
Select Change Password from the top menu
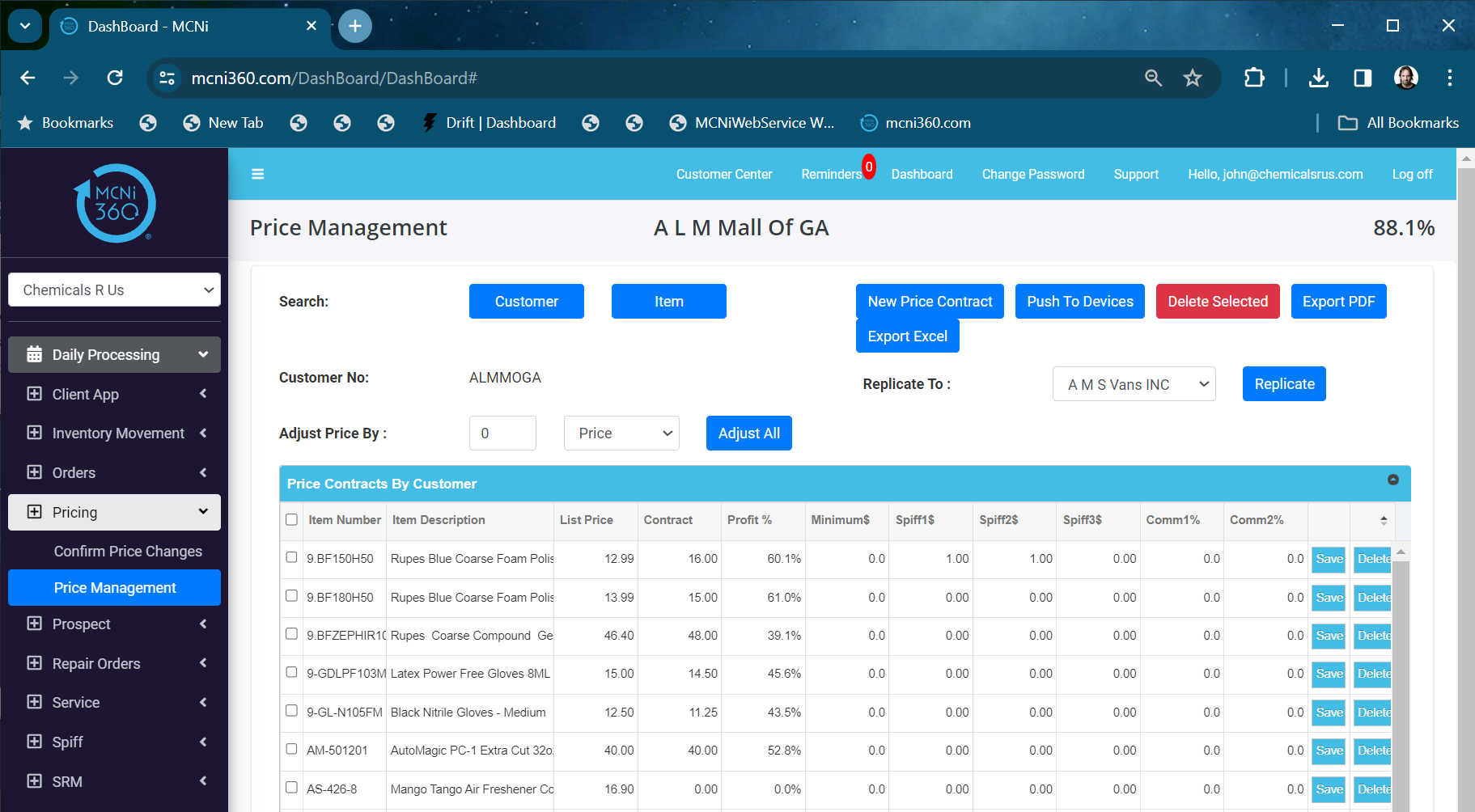[x=1032, y=174]
